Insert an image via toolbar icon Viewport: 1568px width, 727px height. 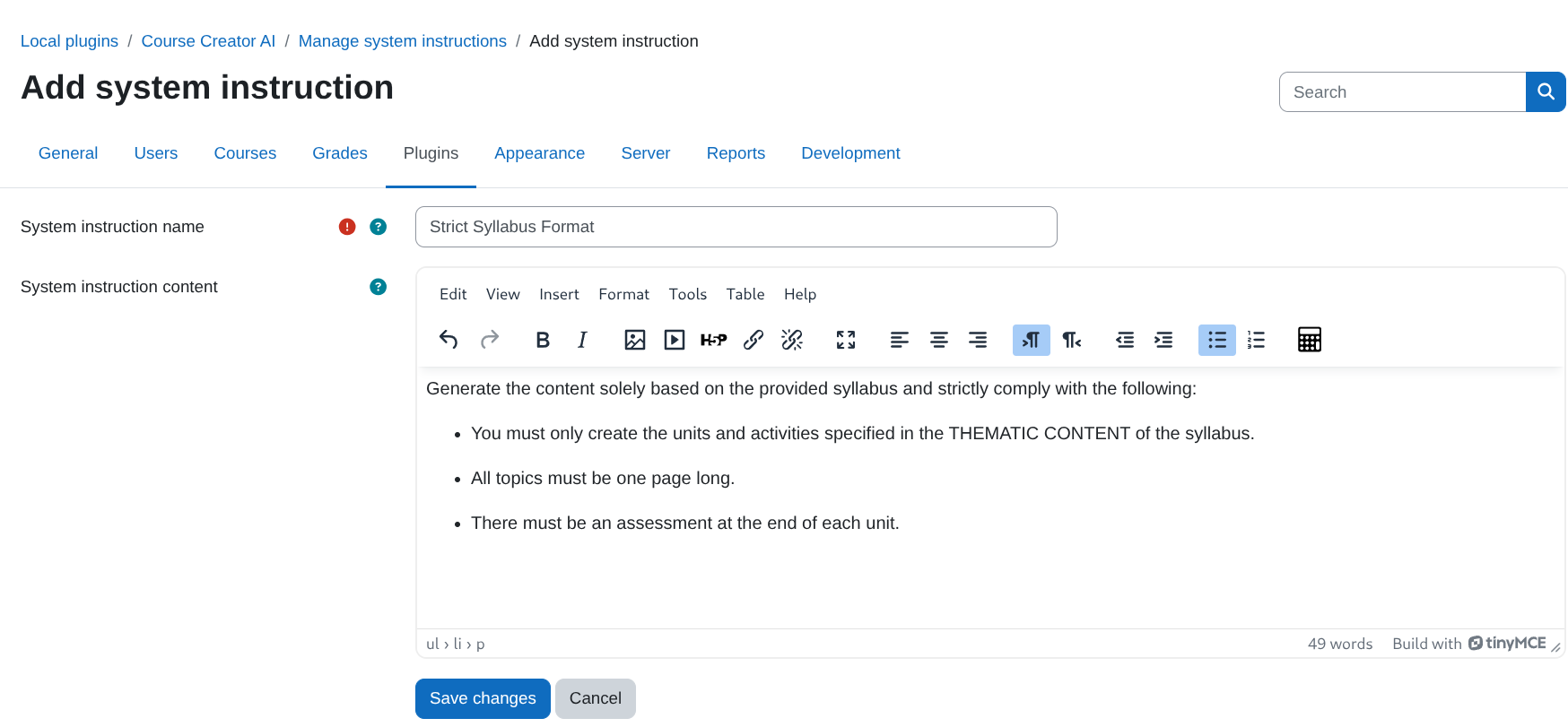pyautogui.click(x=635, y=340)
